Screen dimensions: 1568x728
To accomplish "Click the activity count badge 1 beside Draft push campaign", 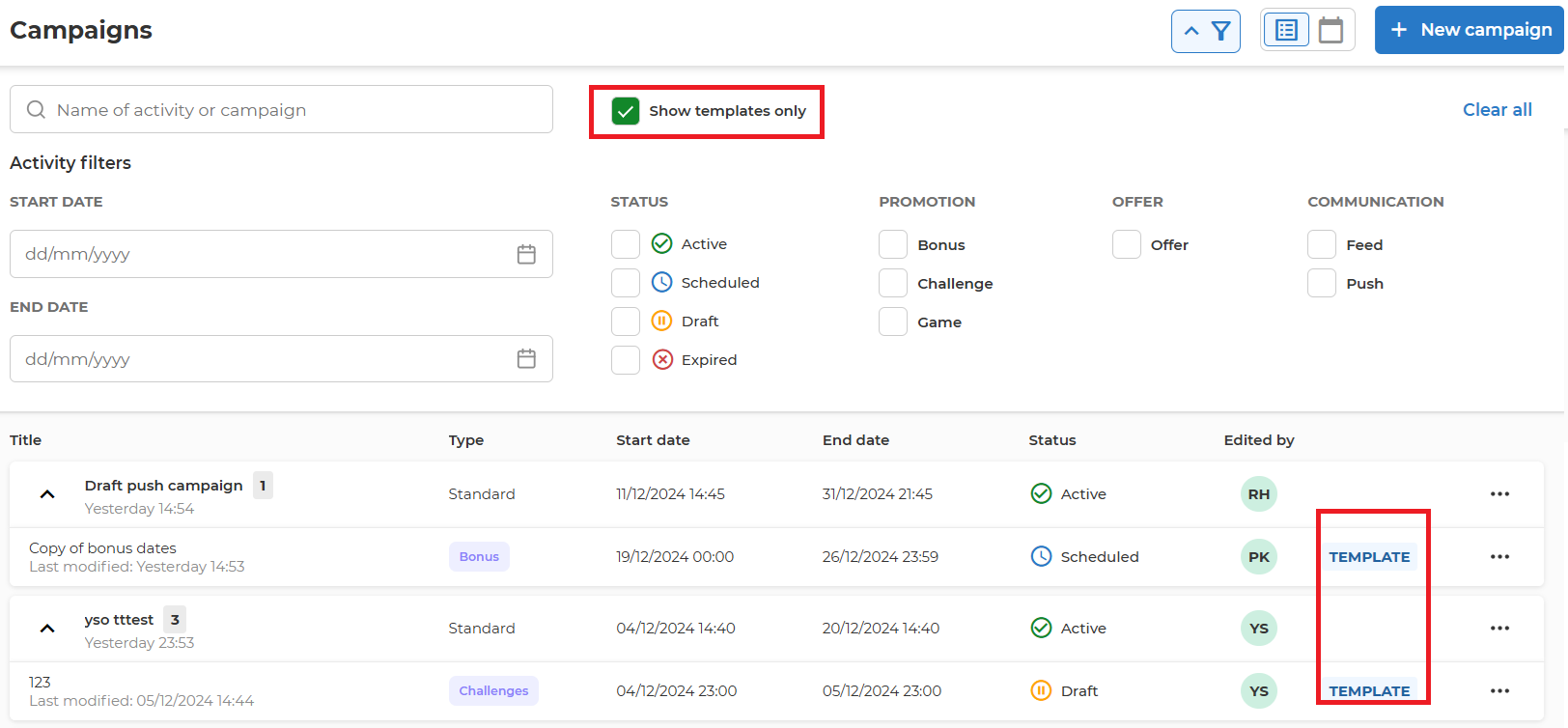I will coord(263,485).
